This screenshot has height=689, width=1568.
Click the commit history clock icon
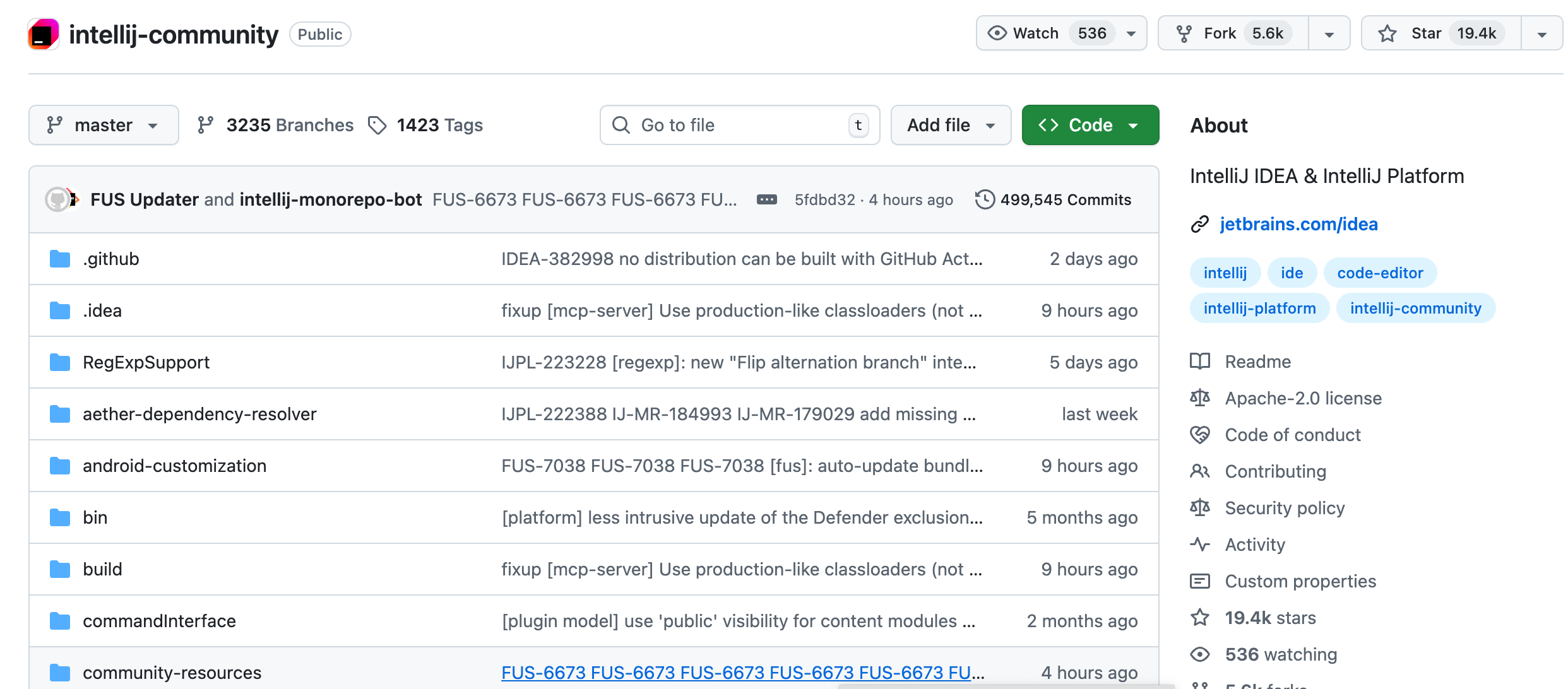click(984, 199)
